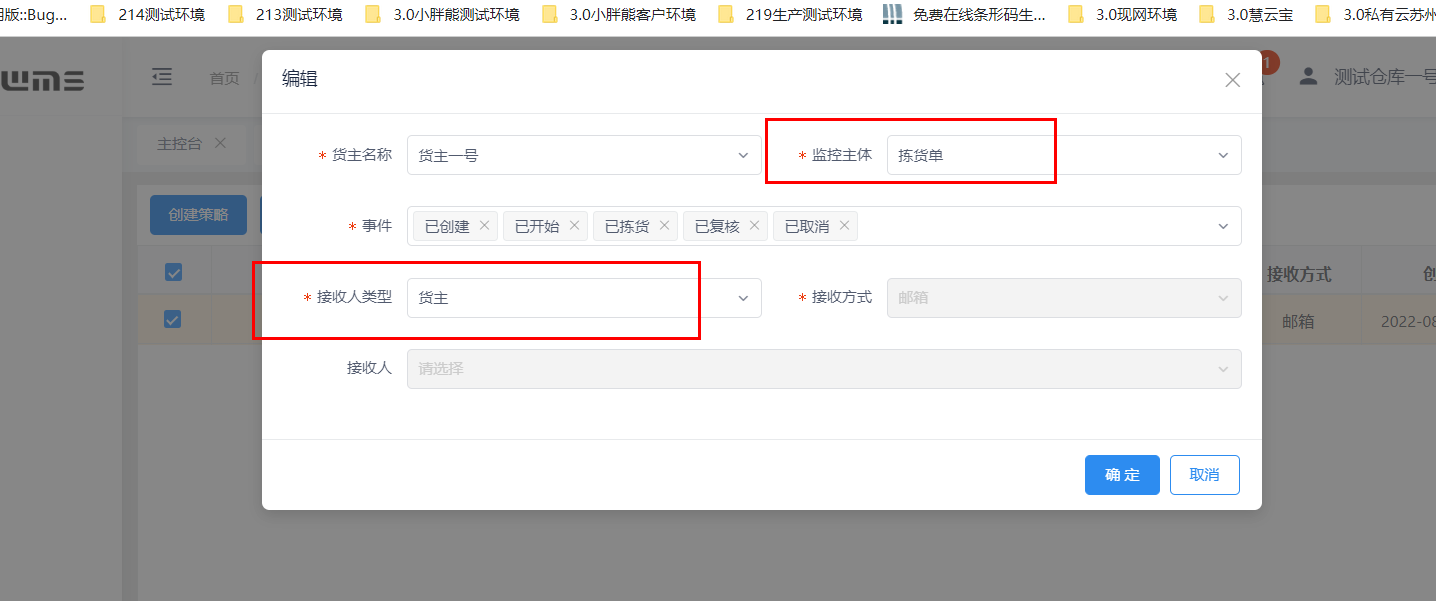Viewport: 1436px width, 601px height.
Task: Open the 免费在线条形码生成 bookmark
Action: pyautogui.click(x=965, y=14)
